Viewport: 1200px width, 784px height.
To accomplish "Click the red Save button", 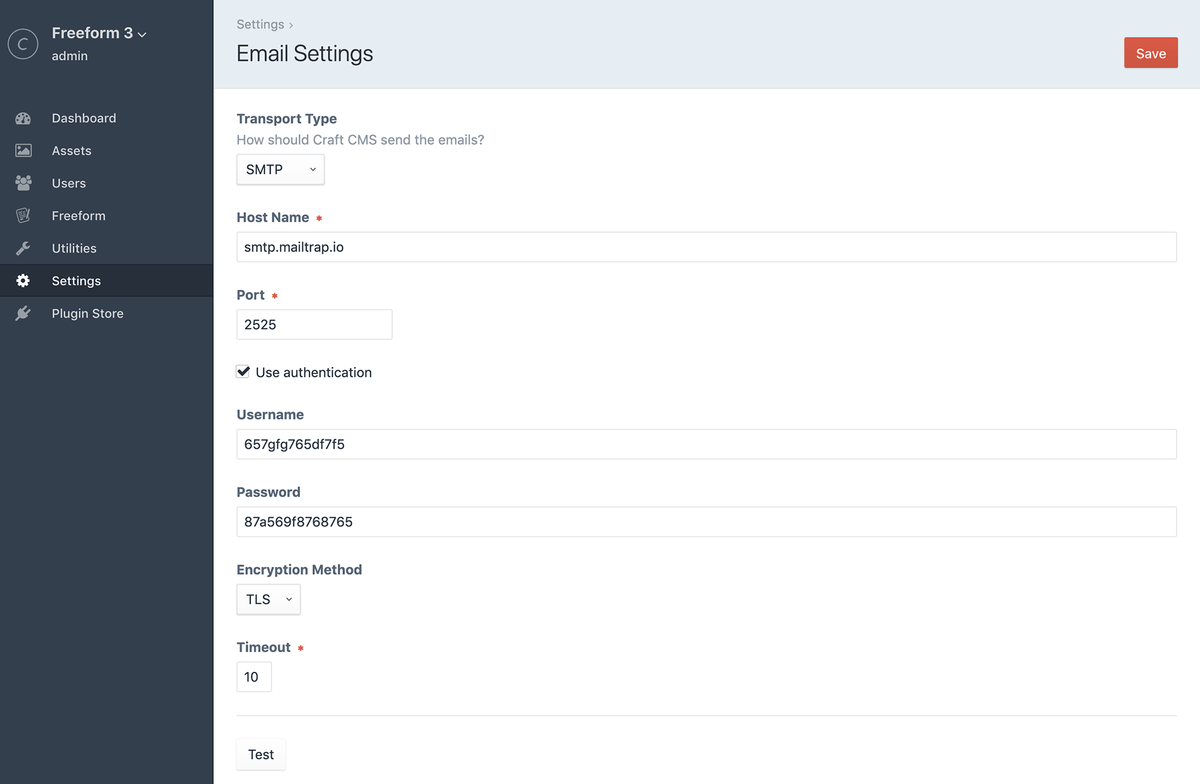I will 1151,53.
